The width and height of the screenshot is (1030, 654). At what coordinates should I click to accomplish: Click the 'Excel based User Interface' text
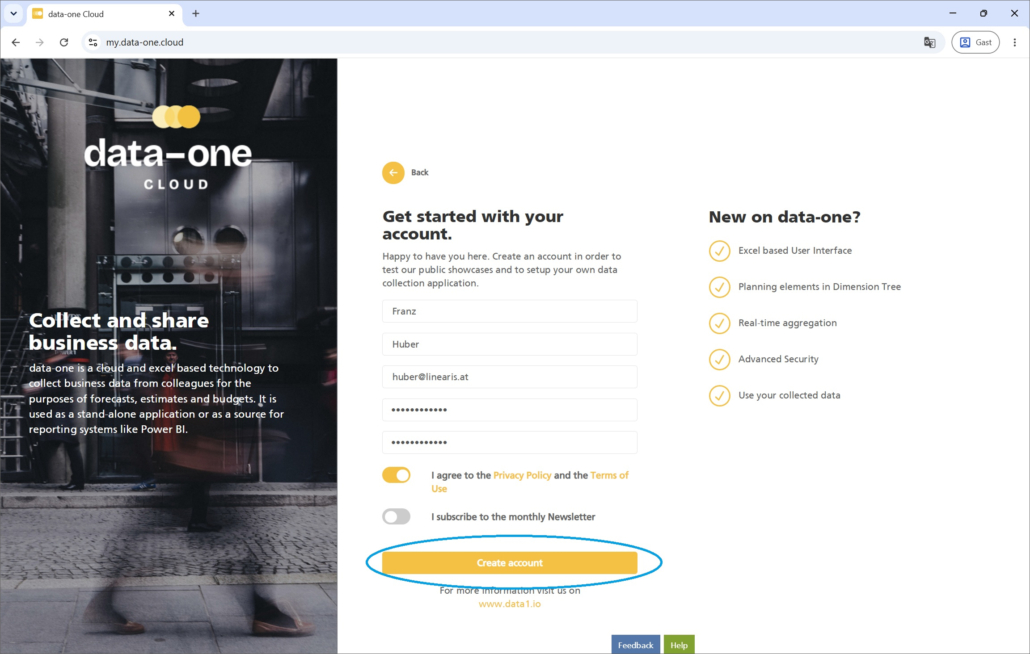click(x=795, y=251)
